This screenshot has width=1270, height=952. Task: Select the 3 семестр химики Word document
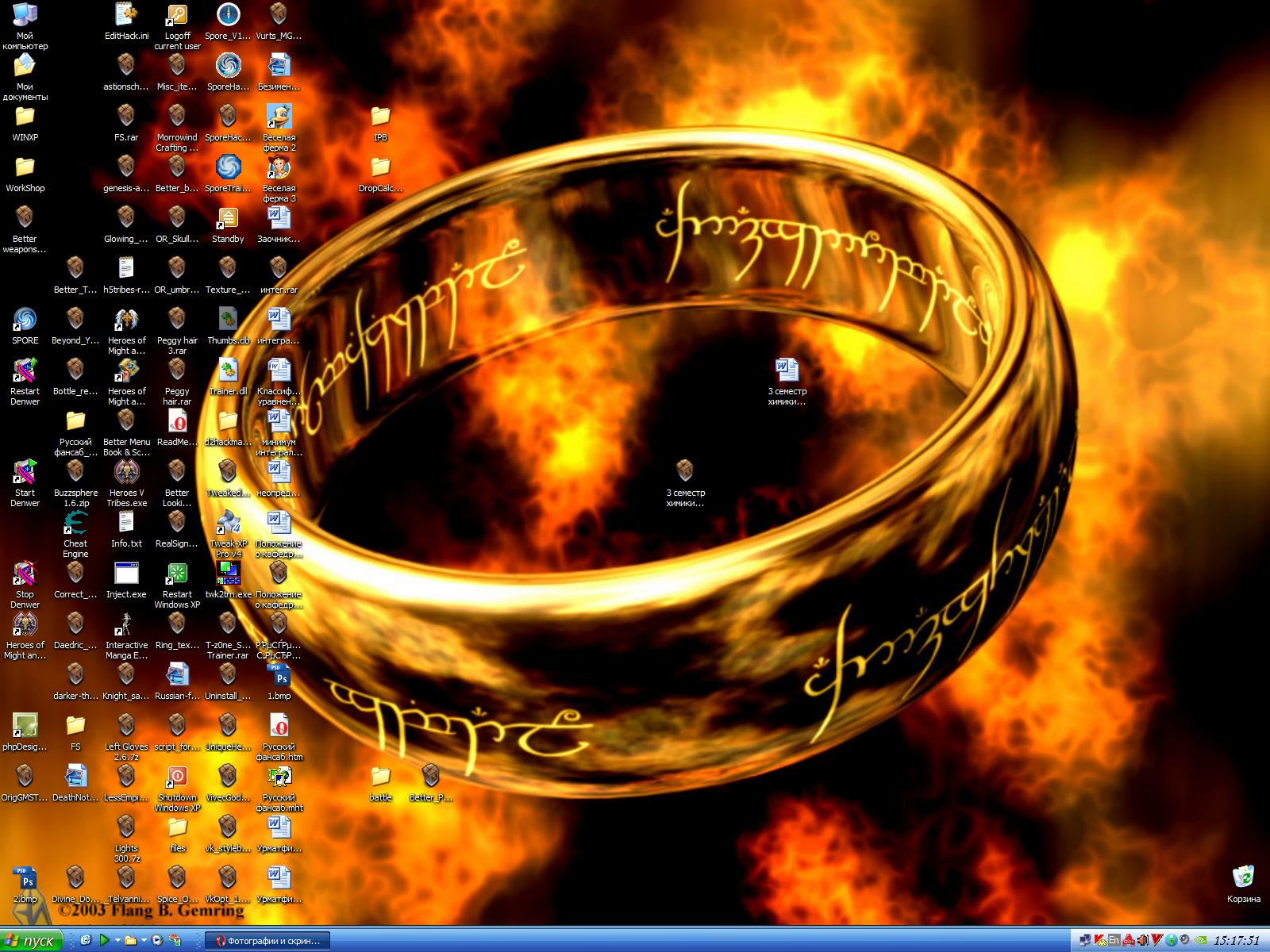tap(787, 382)
